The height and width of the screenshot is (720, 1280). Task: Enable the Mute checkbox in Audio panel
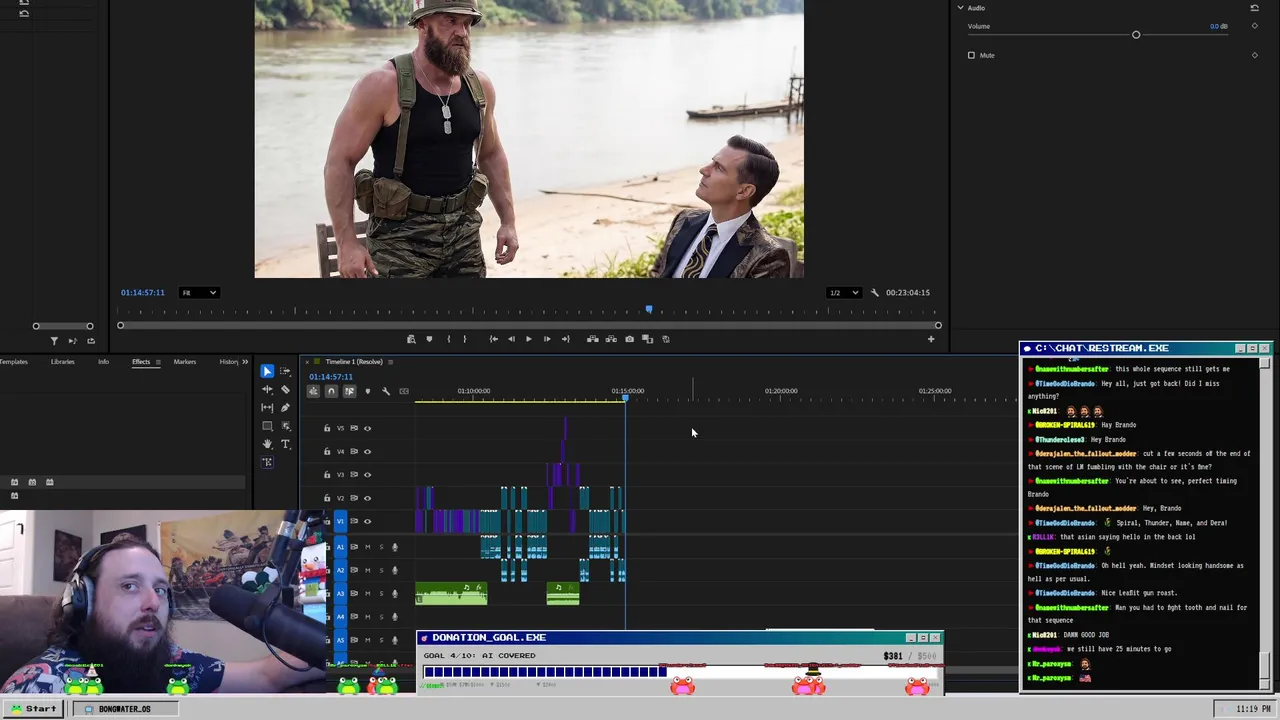(971, 55)
